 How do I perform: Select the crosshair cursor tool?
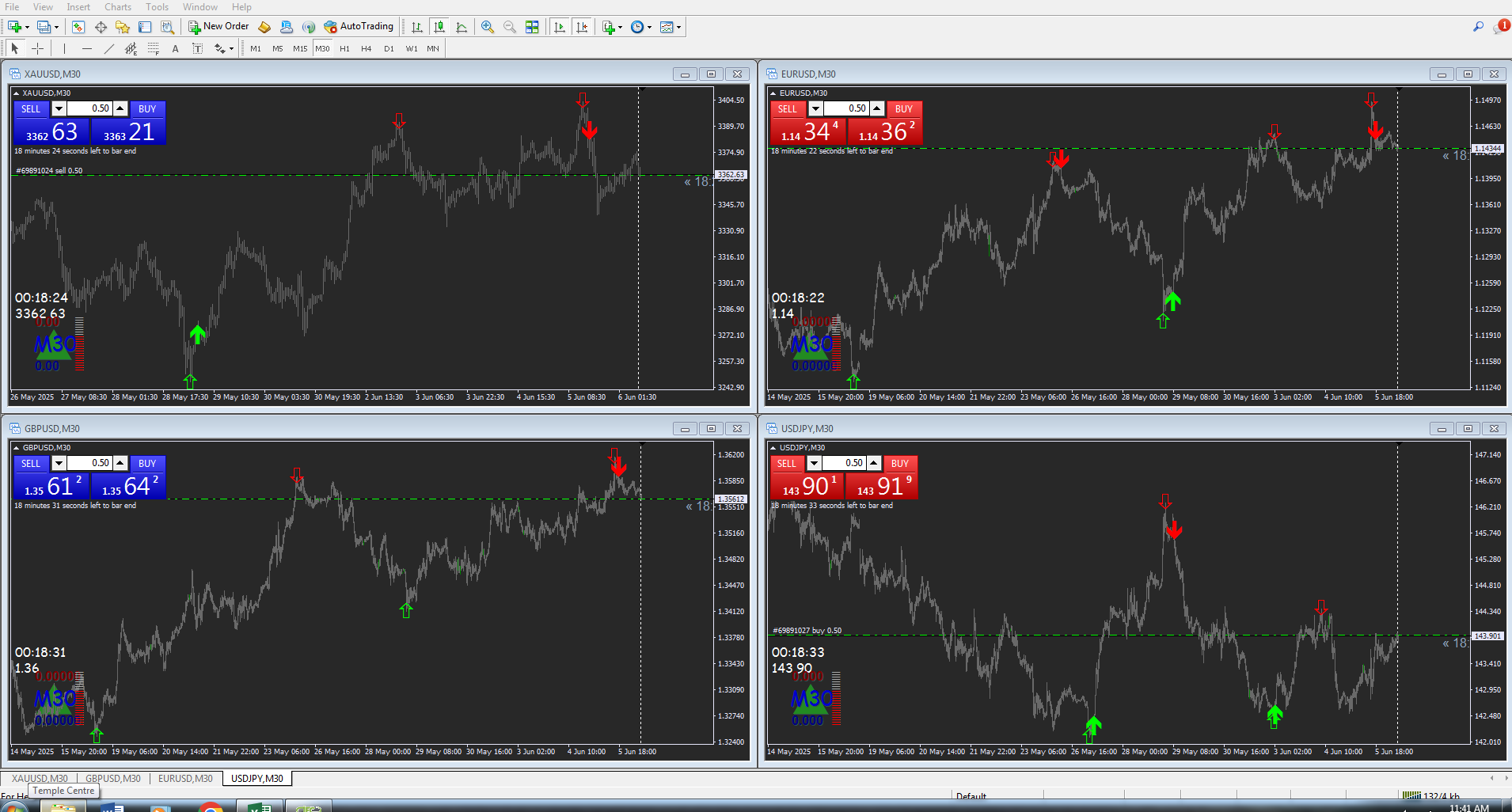37,48
